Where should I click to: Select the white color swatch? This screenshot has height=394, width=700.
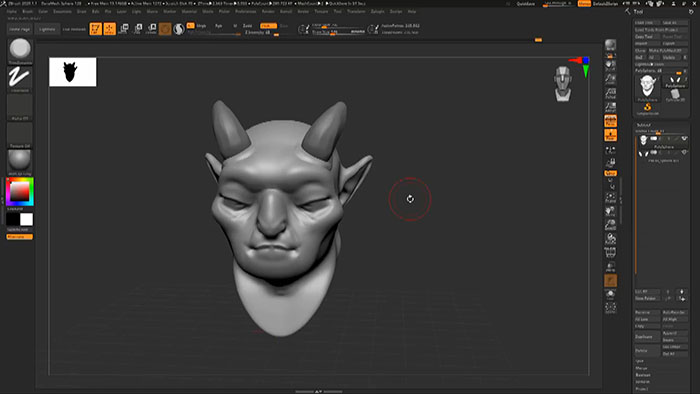pos(26,219)
